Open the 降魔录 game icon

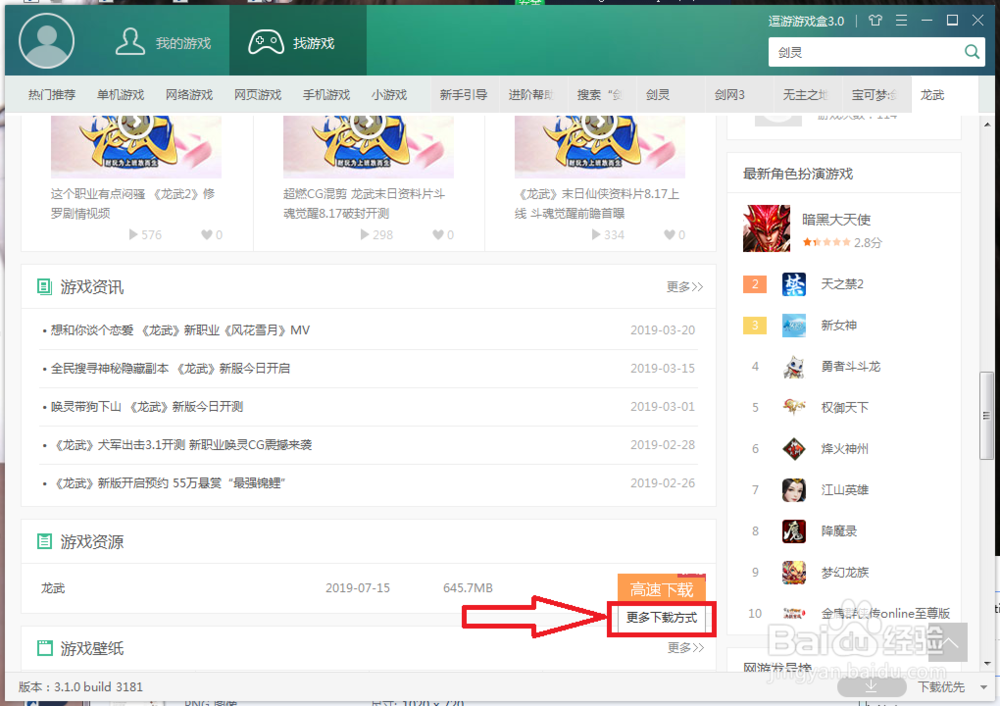point(794,531)
